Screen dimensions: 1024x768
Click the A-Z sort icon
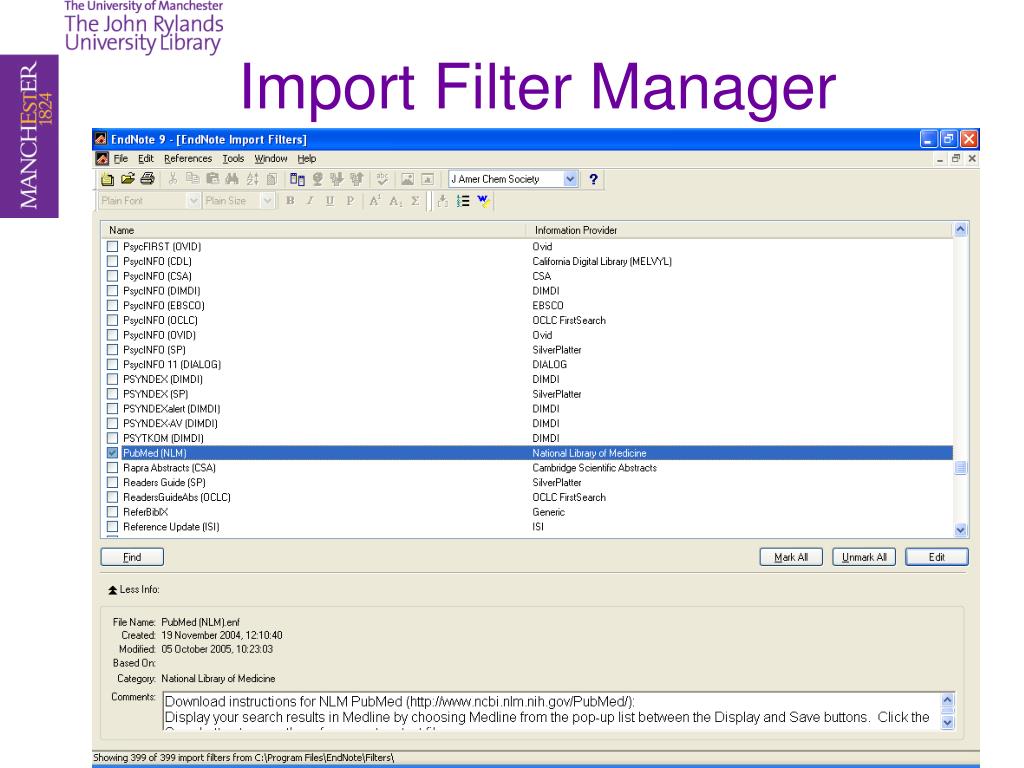[252, 179]
